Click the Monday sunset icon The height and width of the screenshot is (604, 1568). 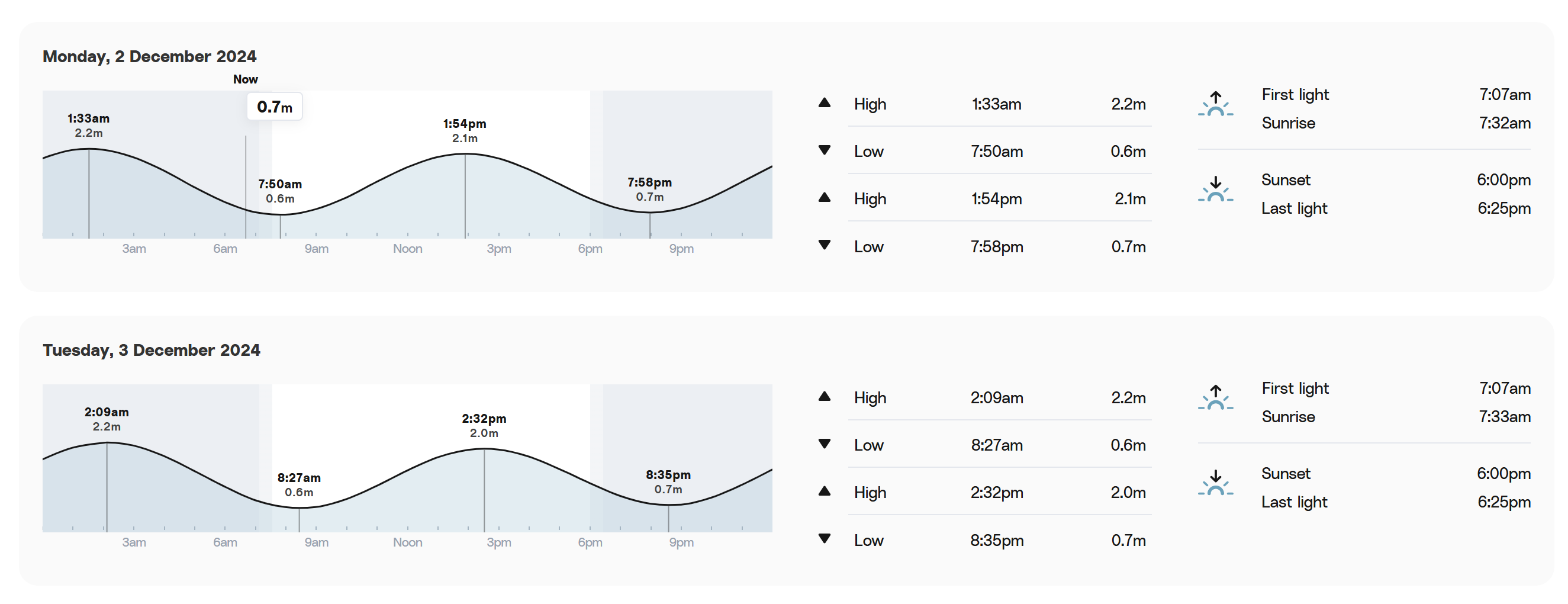(x=1215, y=189)
